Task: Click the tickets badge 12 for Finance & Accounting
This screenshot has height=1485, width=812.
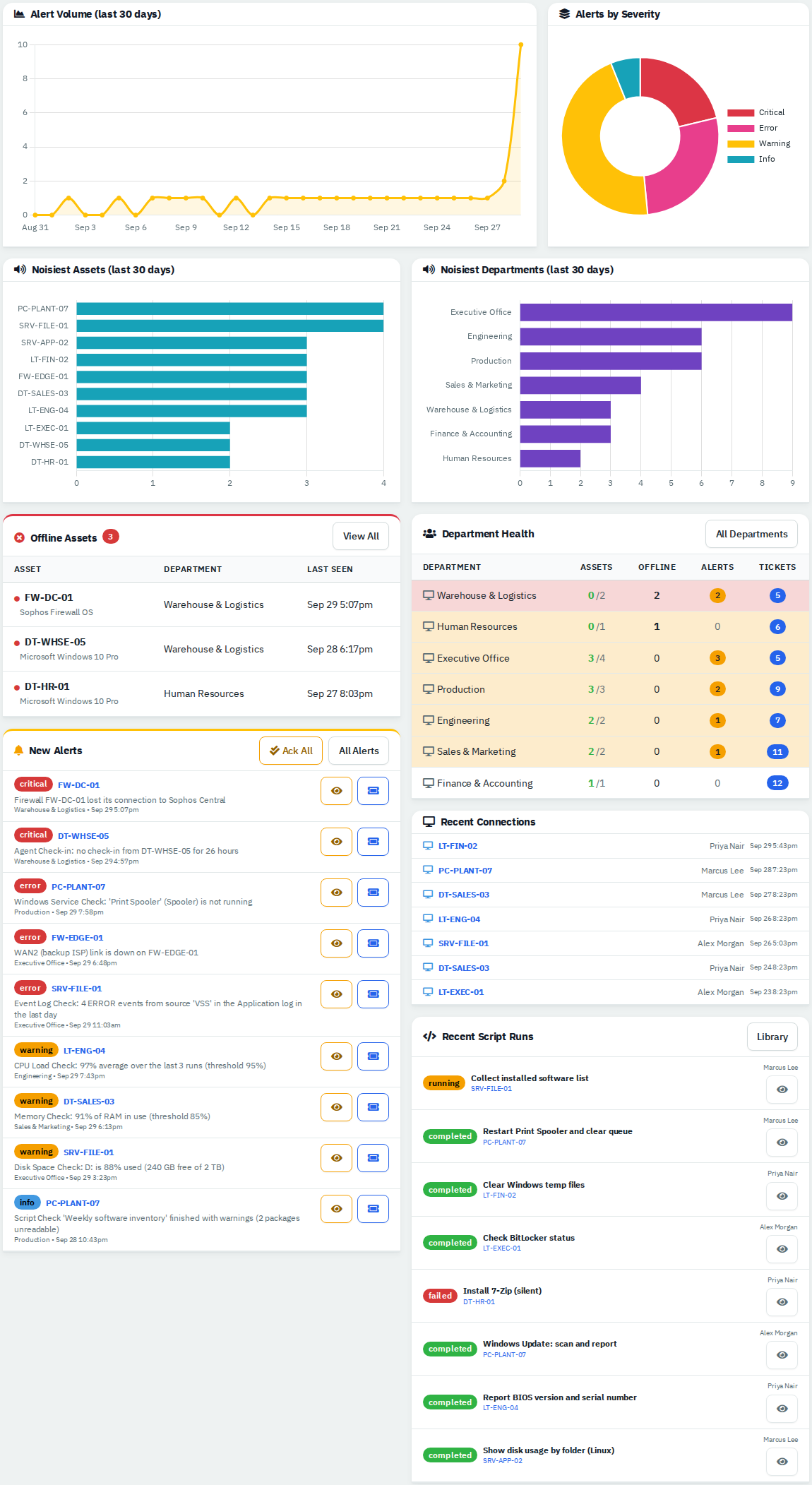Action: click(777, 783)
